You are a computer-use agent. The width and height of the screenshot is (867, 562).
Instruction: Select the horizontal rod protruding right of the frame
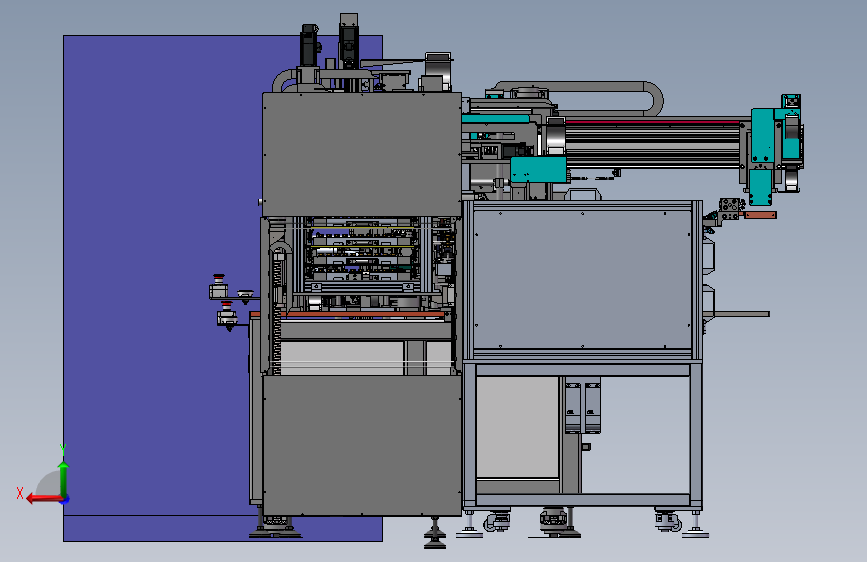tap(737, 314)
